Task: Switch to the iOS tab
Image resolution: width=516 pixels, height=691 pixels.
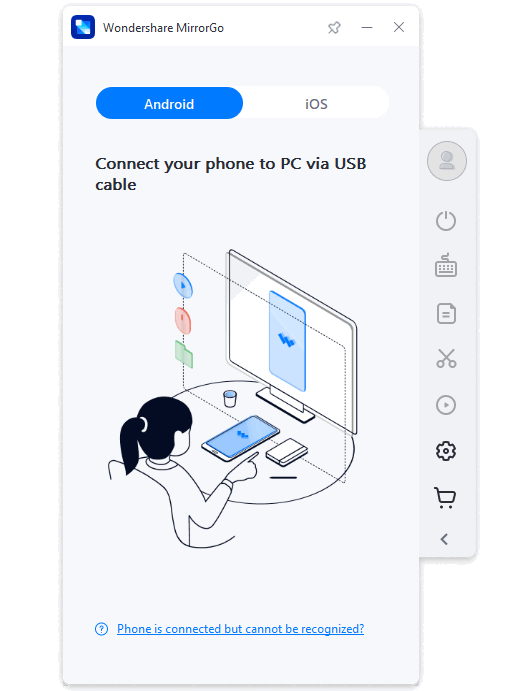Action: click(x=316, y=103)
